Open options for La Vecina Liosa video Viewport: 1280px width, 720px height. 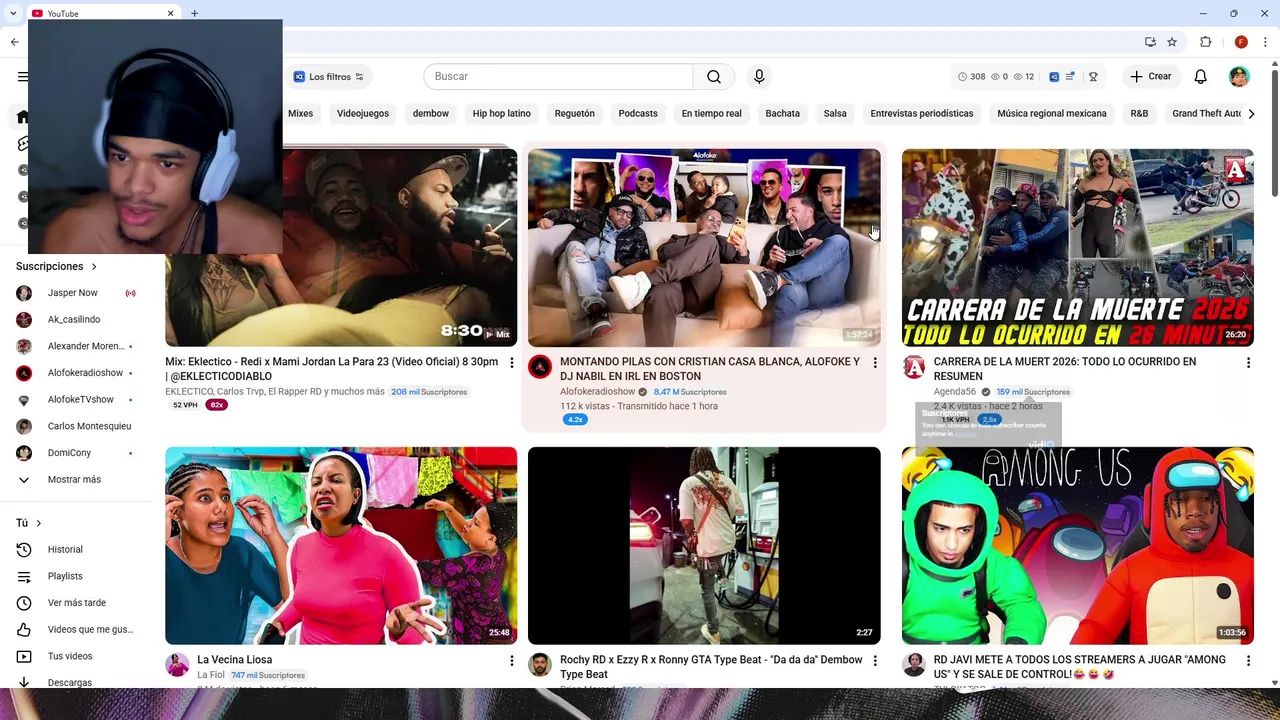511,661
